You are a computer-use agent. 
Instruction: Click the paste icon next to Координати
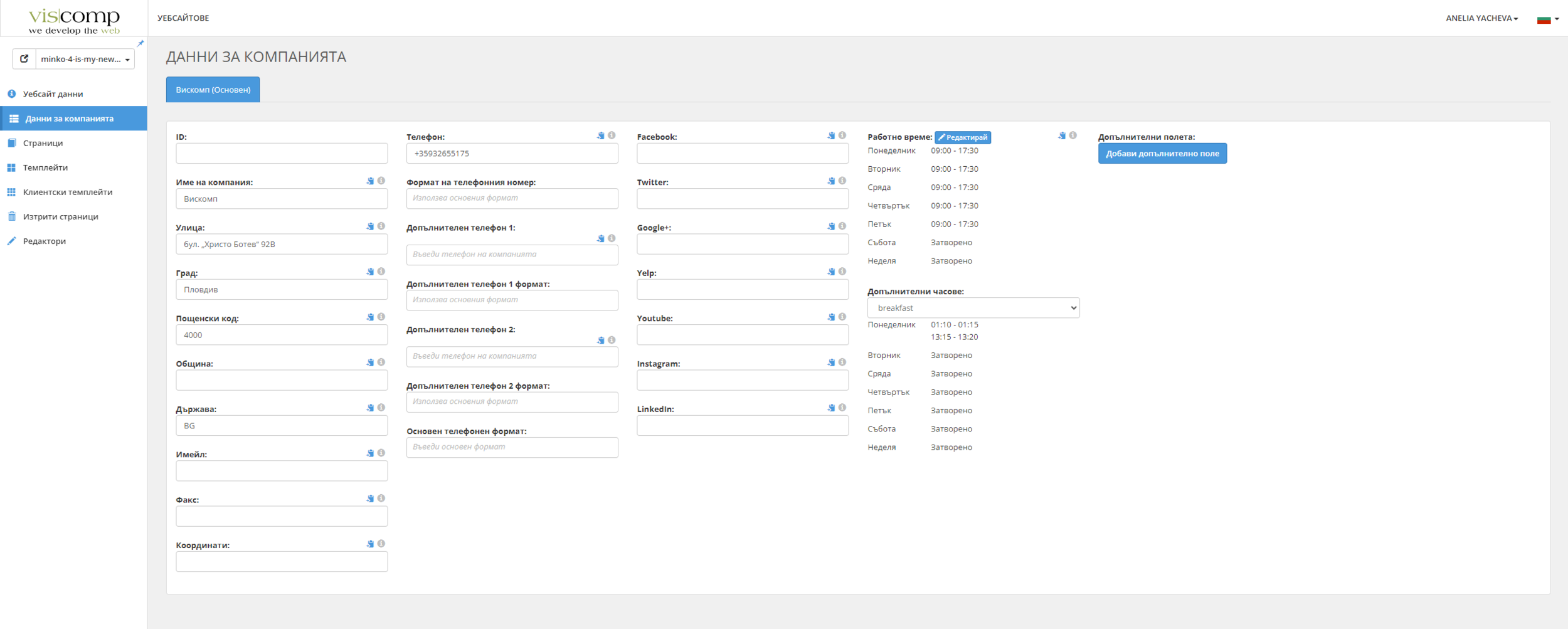tap(370, 544)
